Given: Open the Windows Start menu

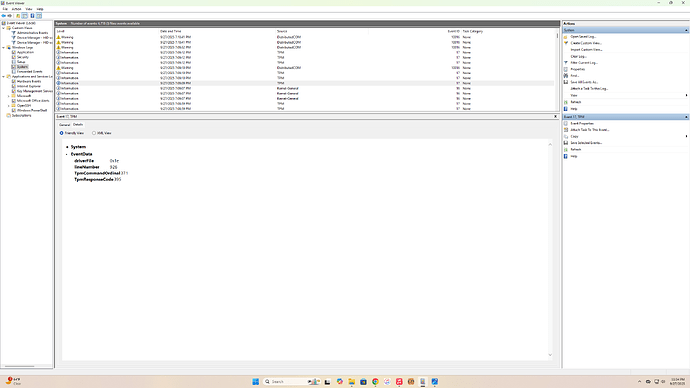Looking at the screenshot, I should click(256, 382).
